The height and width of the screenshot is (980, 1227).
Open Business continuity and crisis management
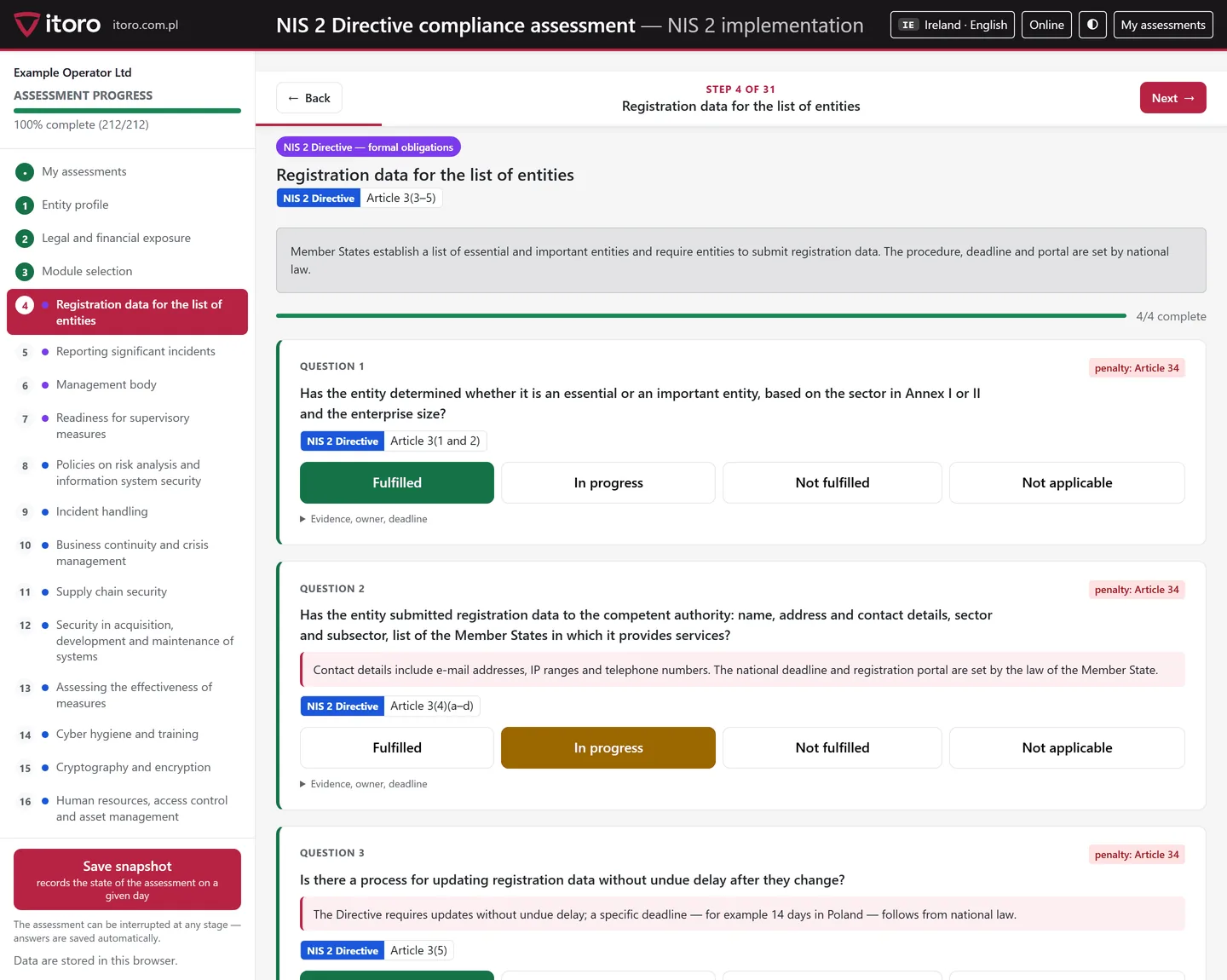[127, 552]
